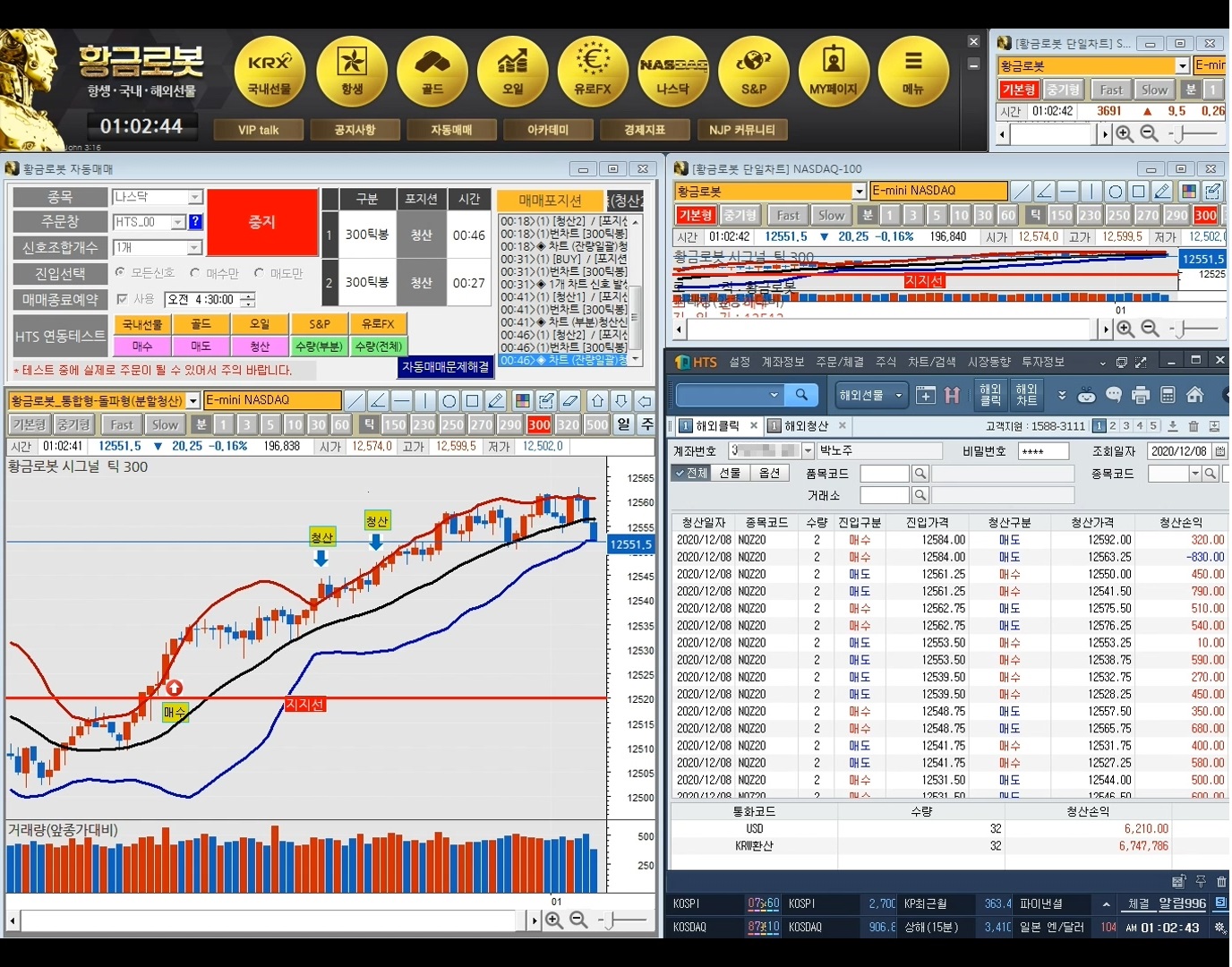Open the HTS 차트/검색 menu
This screenshot has height=967, width=1232.
pos(932,362)
